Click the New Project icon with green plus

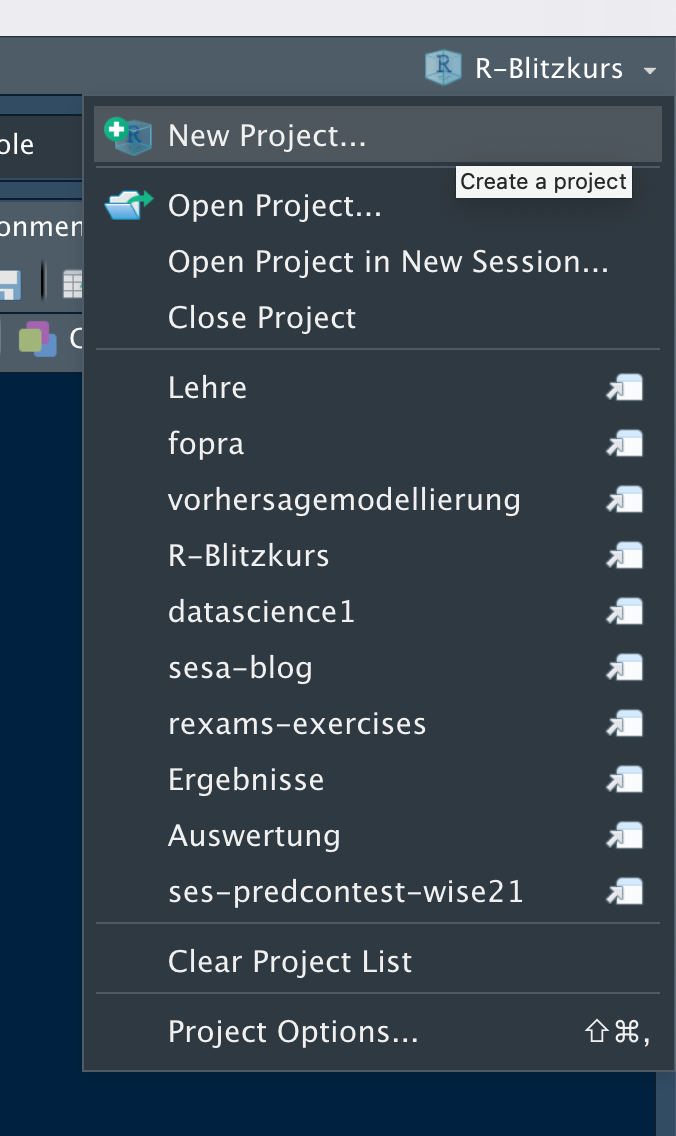click(128, 135)
